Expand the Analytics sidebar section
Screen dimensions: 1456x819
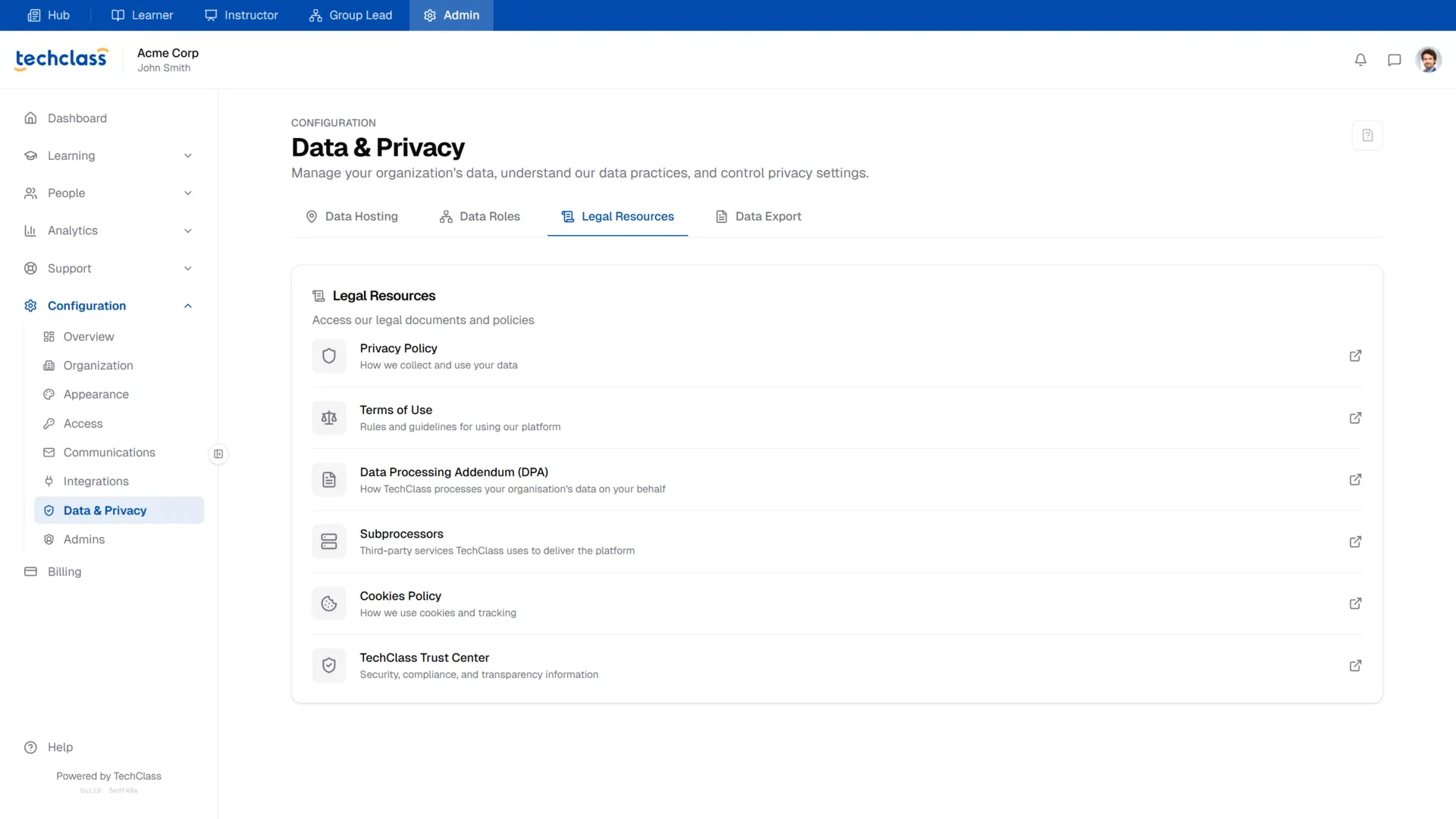coord(108,231)
